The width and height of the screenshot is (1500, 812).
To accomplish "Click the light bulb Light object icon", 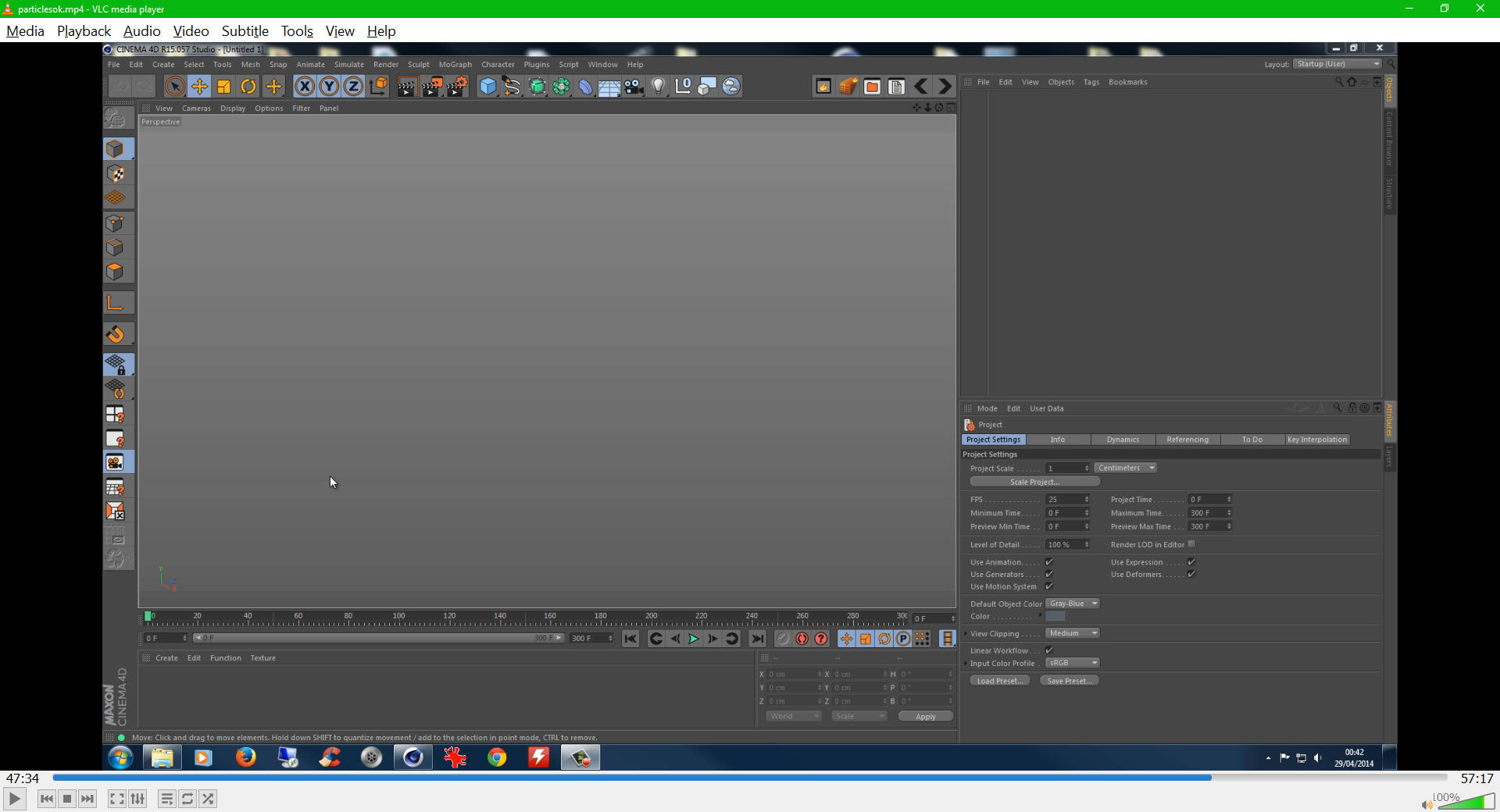I will (659, 87).
